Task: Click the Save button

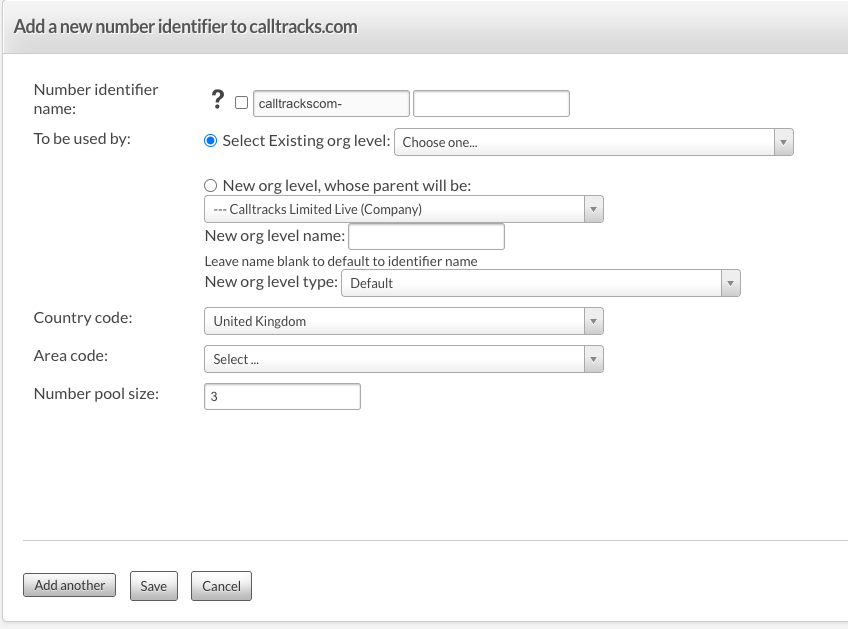Action: (x=154, y=586)
